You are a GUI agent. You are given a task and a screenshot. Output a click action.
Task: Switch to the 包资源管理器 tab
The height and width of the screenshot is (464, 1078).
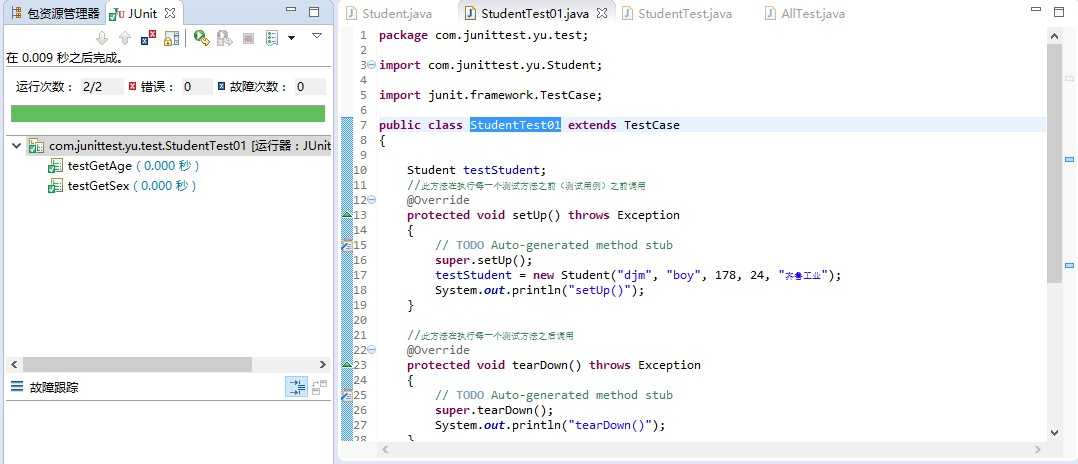click(56, 14)
